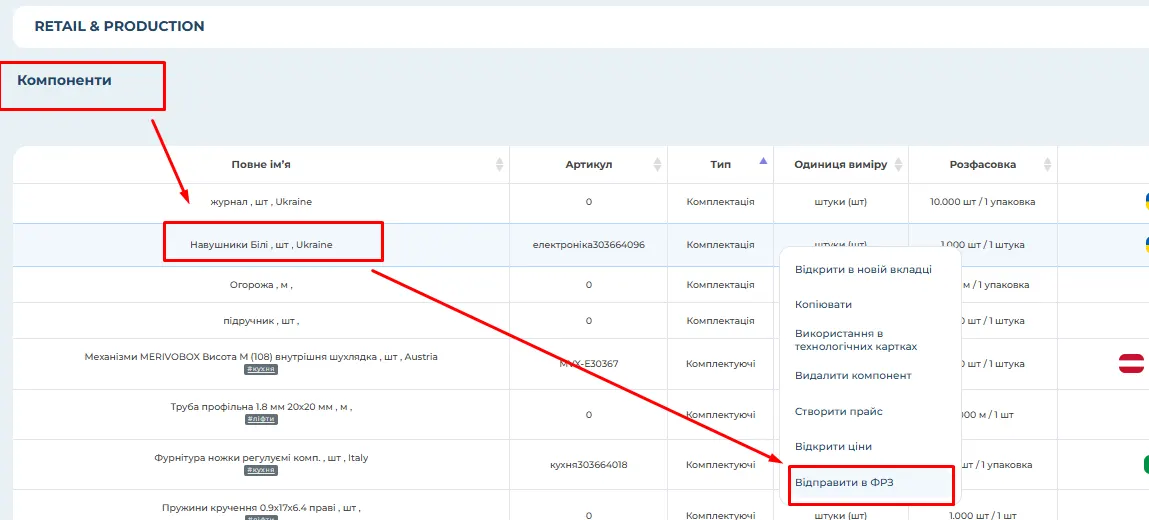Click the RETAIL & PRODUCTION title
This screenshot has width=1149, height=520.
[x=119, y=26]
